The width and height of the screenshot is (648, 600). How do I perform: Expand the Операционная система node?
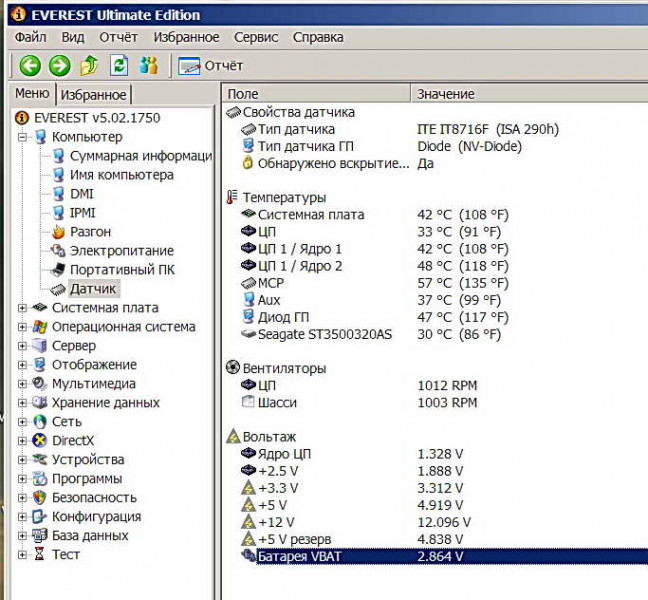[22, 327]
